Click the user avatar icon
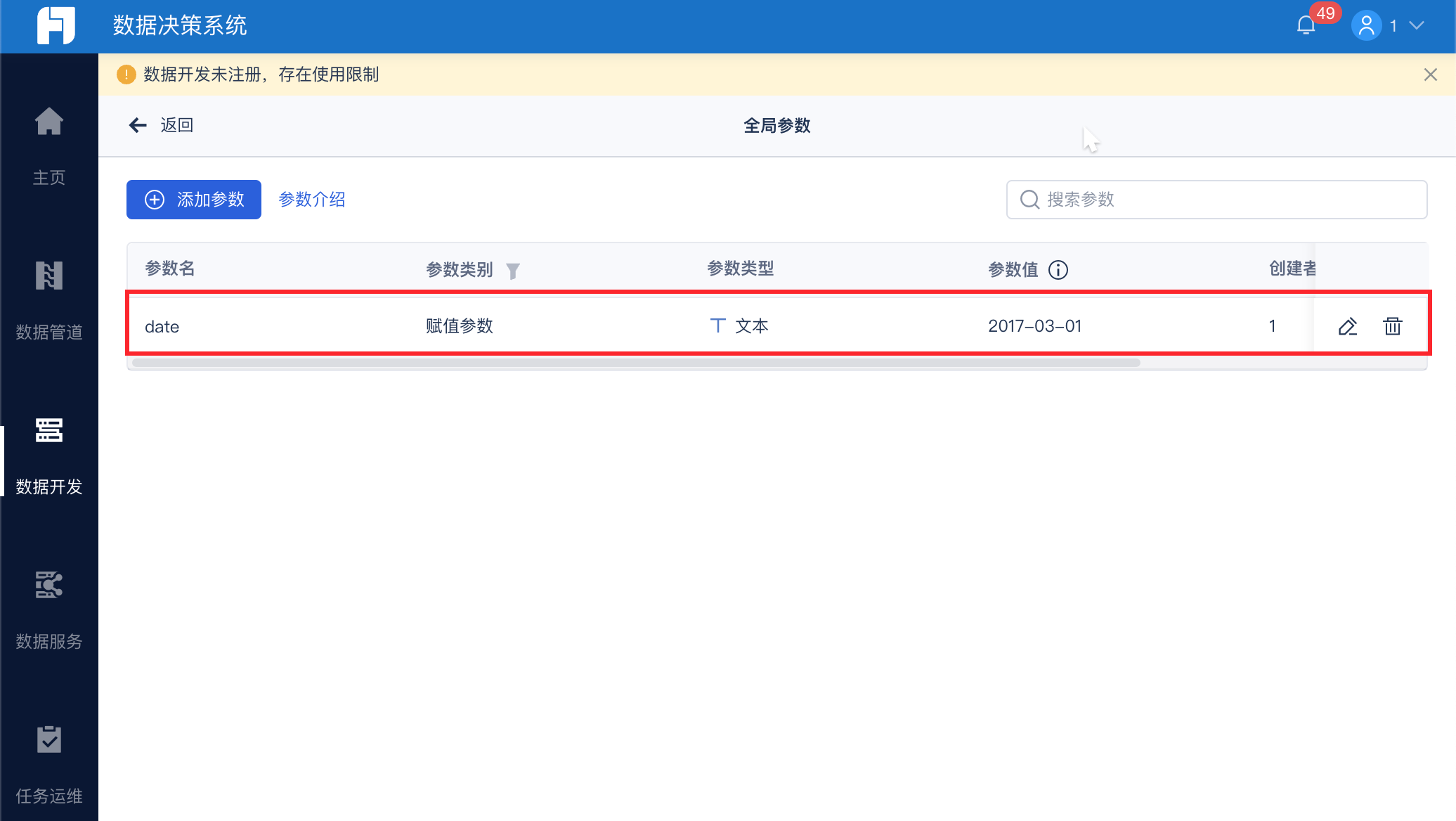1456x821 pixels. tap(1366, 26)
